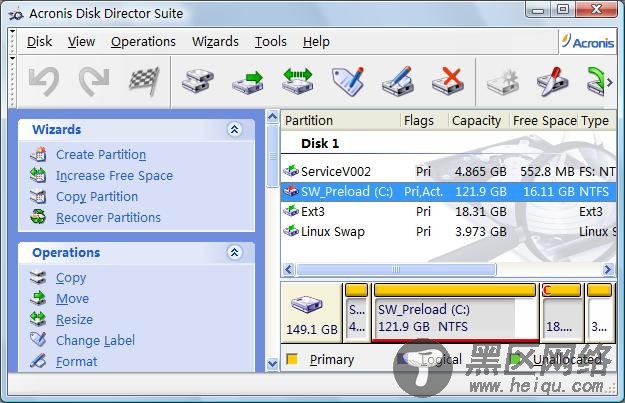This screenshot has width=625, height=403.
Task: Click the 149.1 GB hard disk icon
Action: point(307,305)
